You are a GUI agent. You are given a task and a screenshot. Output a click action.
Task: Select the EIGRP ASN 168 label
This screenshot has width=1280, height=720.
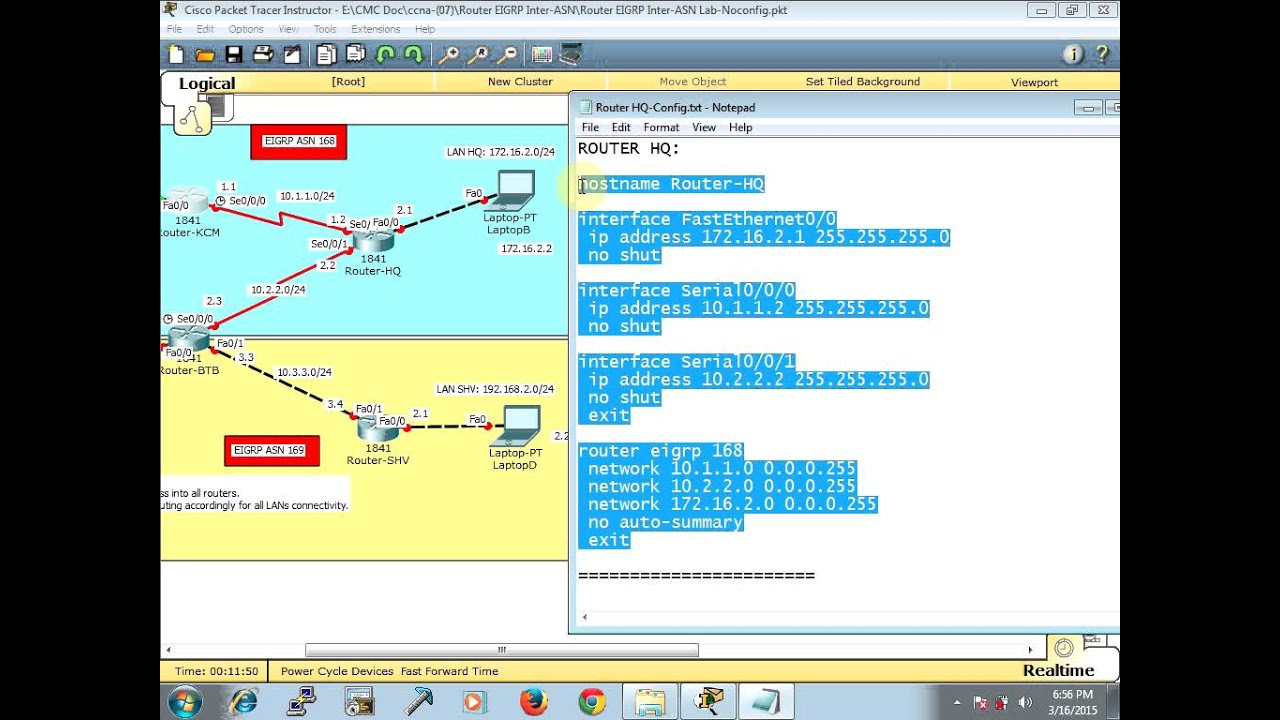[x=299, y=141]
